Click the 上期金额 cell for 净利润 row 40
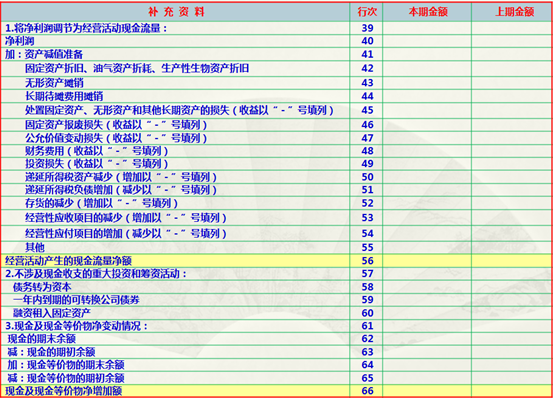 512,41
